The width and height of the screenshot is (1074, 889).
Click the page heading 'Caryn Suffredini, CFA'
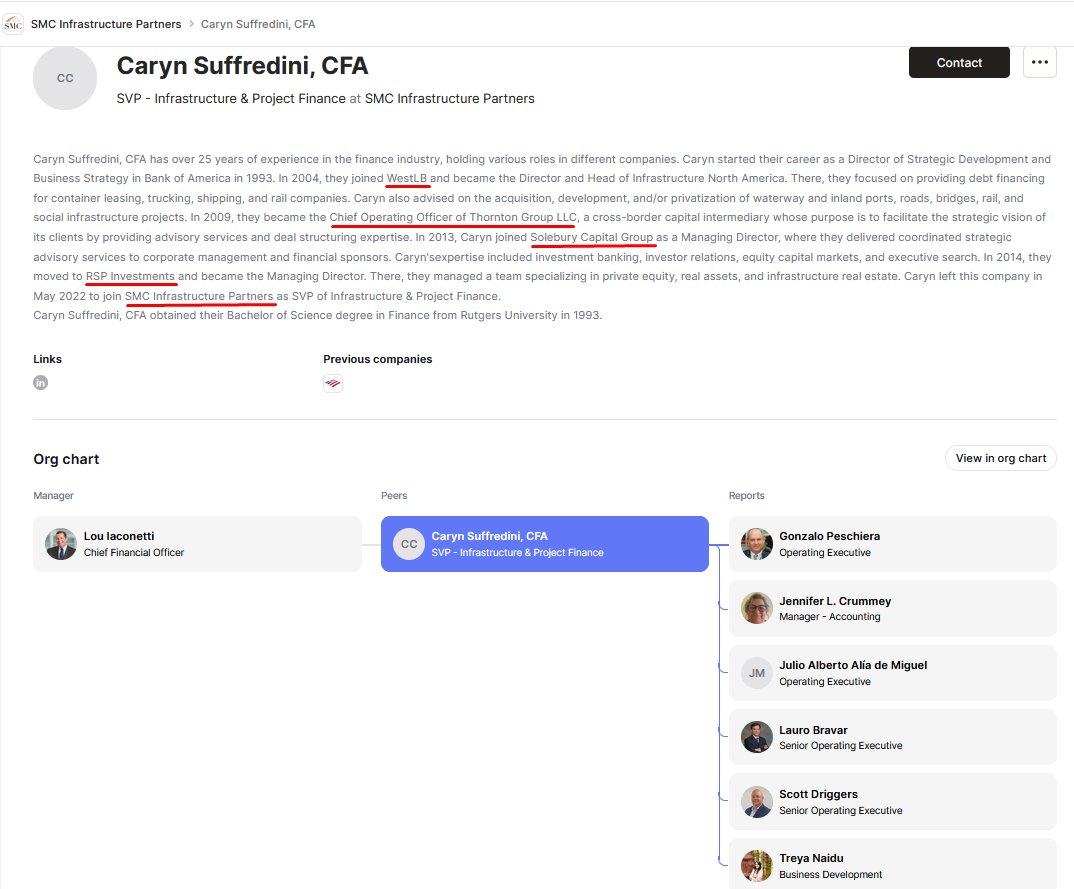point(242,66)
